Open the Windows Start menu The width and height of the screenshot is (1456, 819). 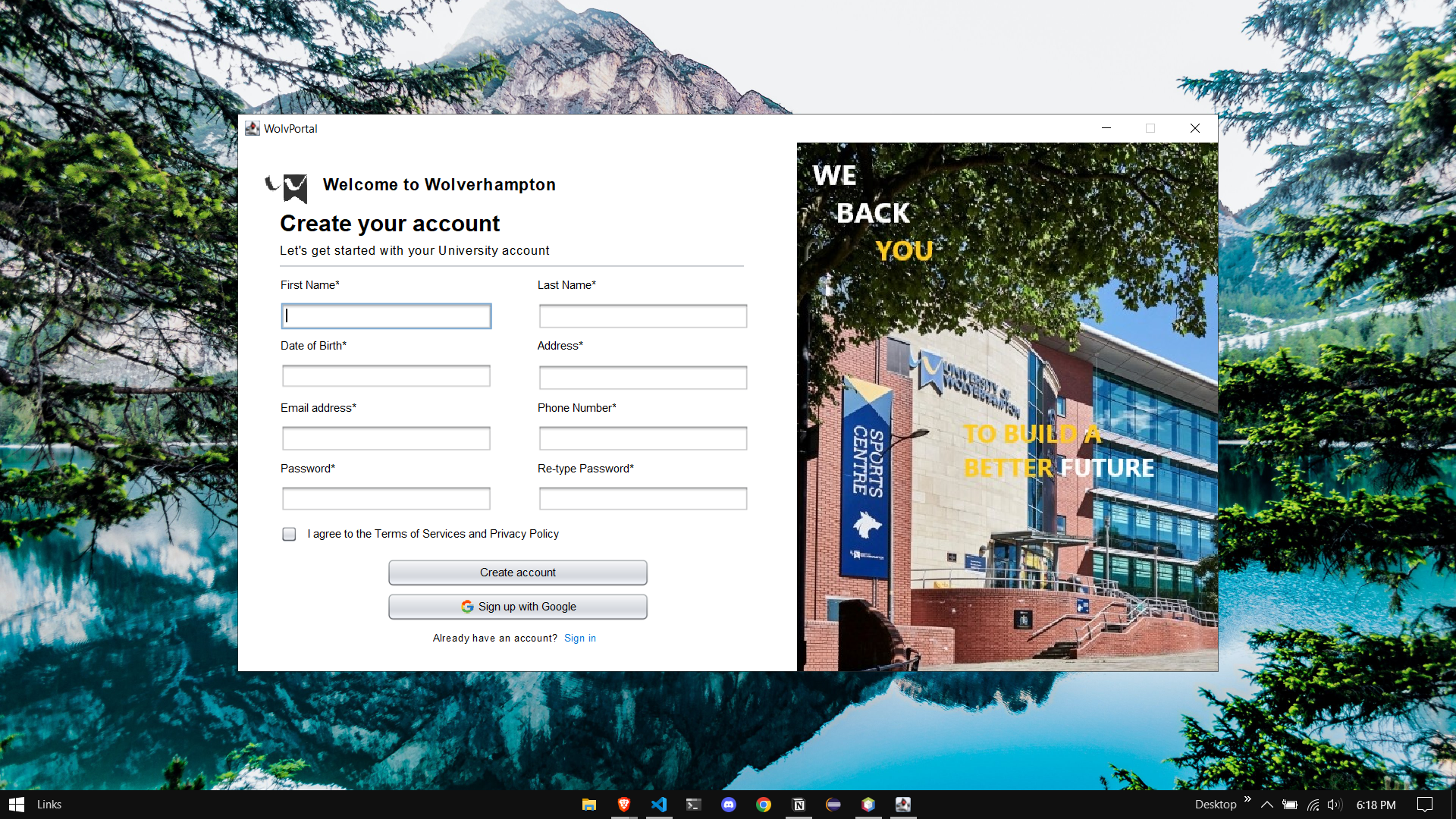click(17, 805)
